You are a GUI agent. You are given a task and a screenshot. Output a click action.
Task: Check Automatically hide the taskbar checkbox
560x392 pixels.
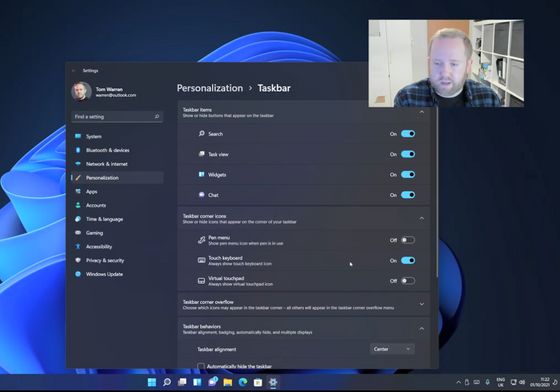click(201, 366)
